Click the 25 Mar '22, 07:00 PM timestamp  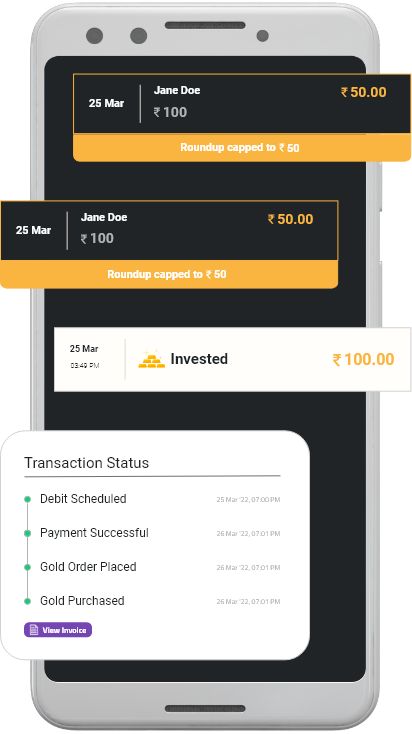coord(248,500)
